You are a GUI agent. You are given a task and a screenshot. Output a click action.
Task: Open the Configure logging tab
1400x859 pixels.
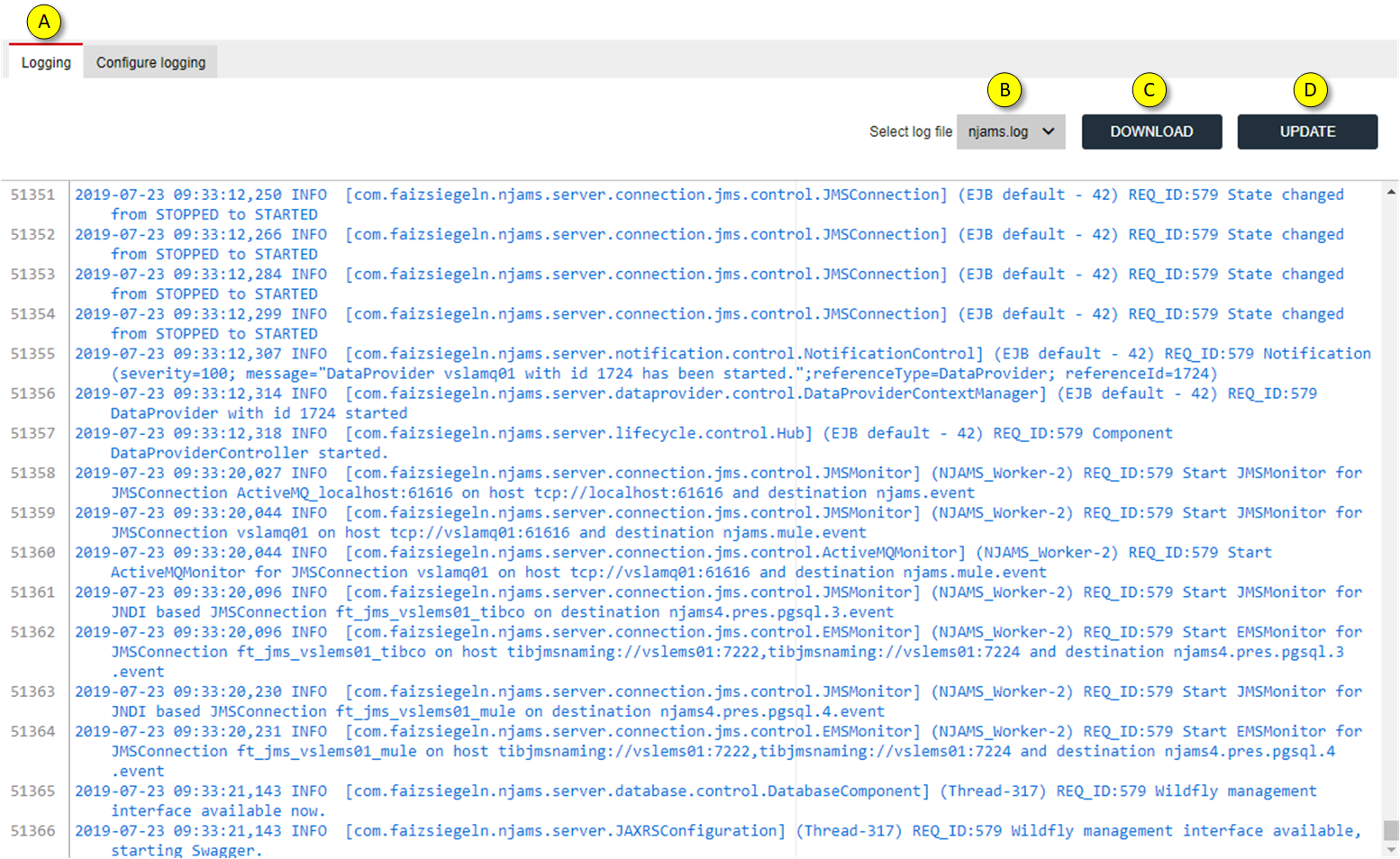pyautogui.click(x=150, y=62)
